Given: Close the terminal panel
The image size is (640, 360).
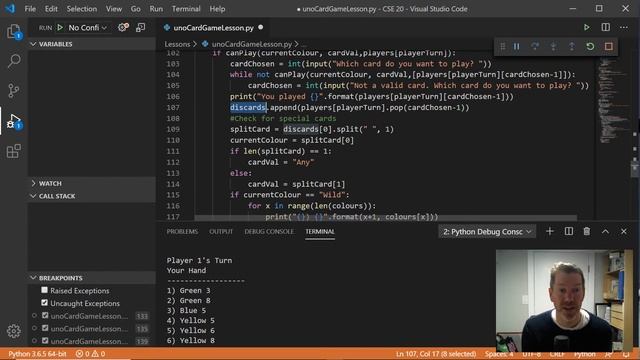Looking at the screenshot, I should click(x=624, y=231).
